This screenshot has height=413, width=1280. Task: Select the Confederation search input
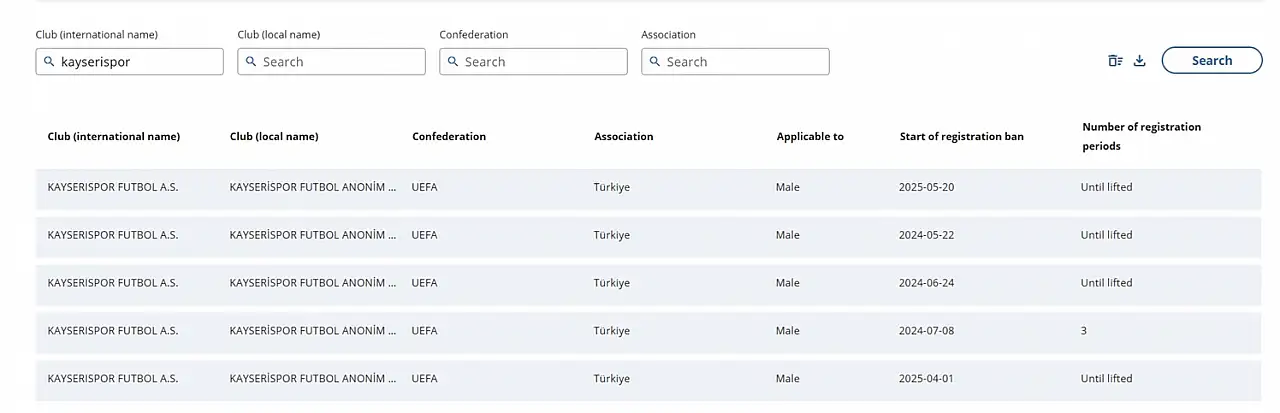pos(542,62)
